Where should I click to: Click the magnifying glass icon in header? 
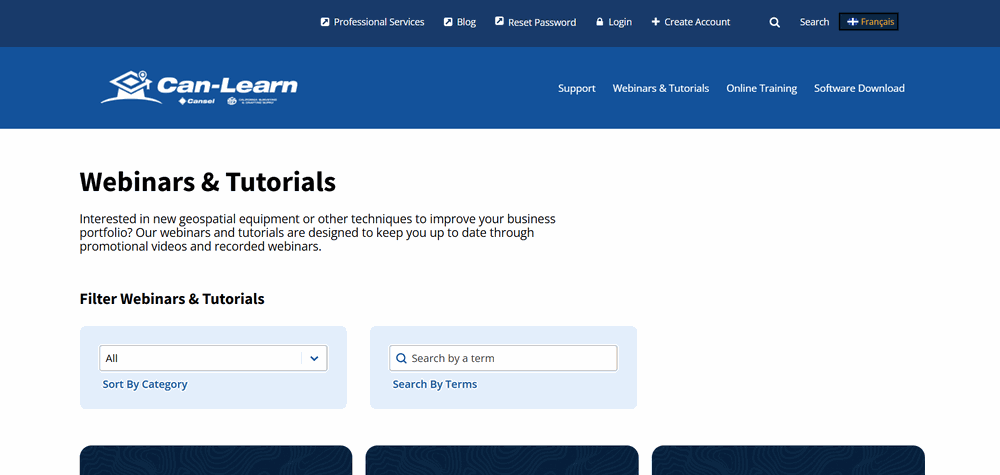[x=774, y=22]
